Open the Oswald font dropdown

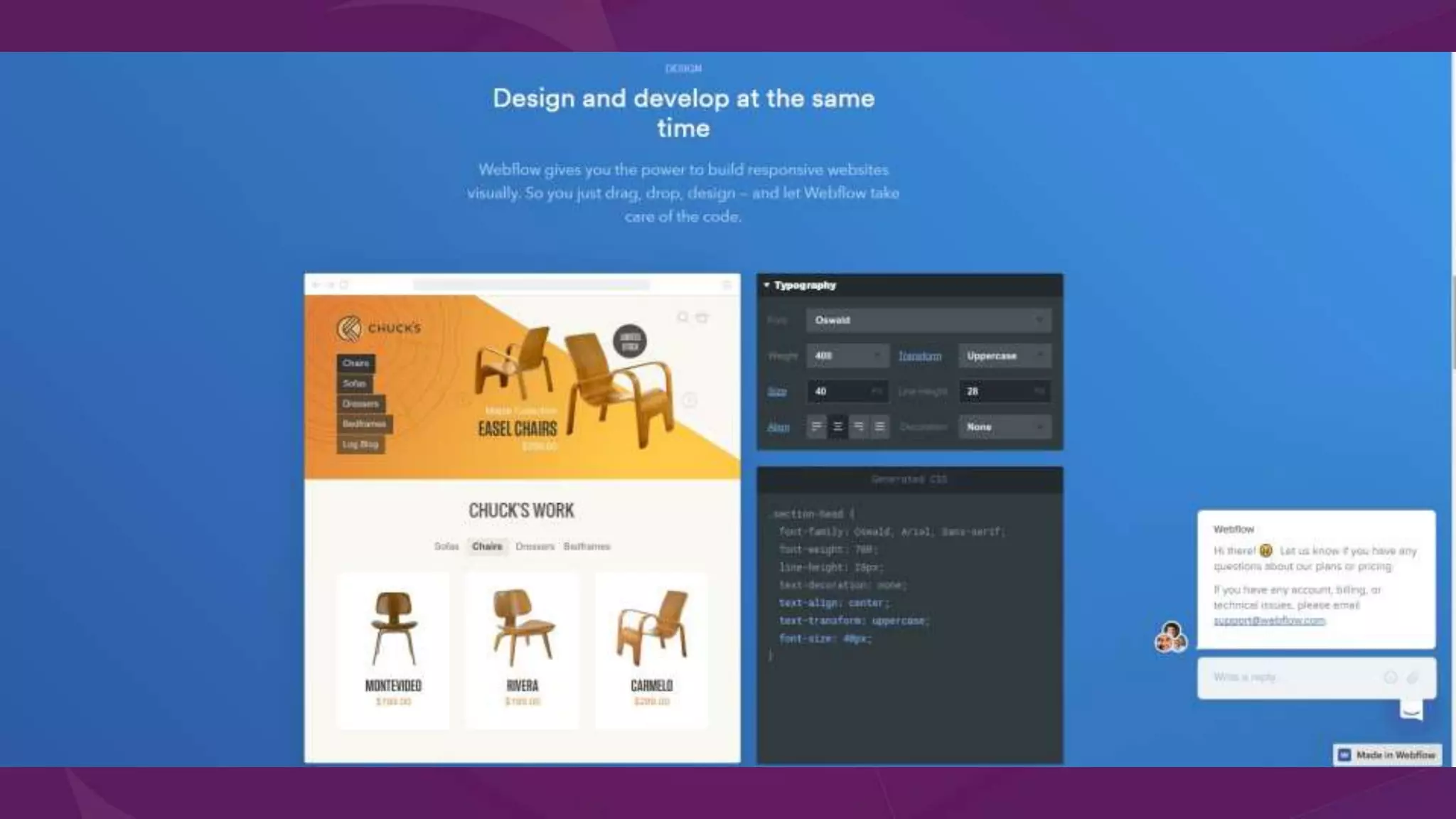coord(928,320)
